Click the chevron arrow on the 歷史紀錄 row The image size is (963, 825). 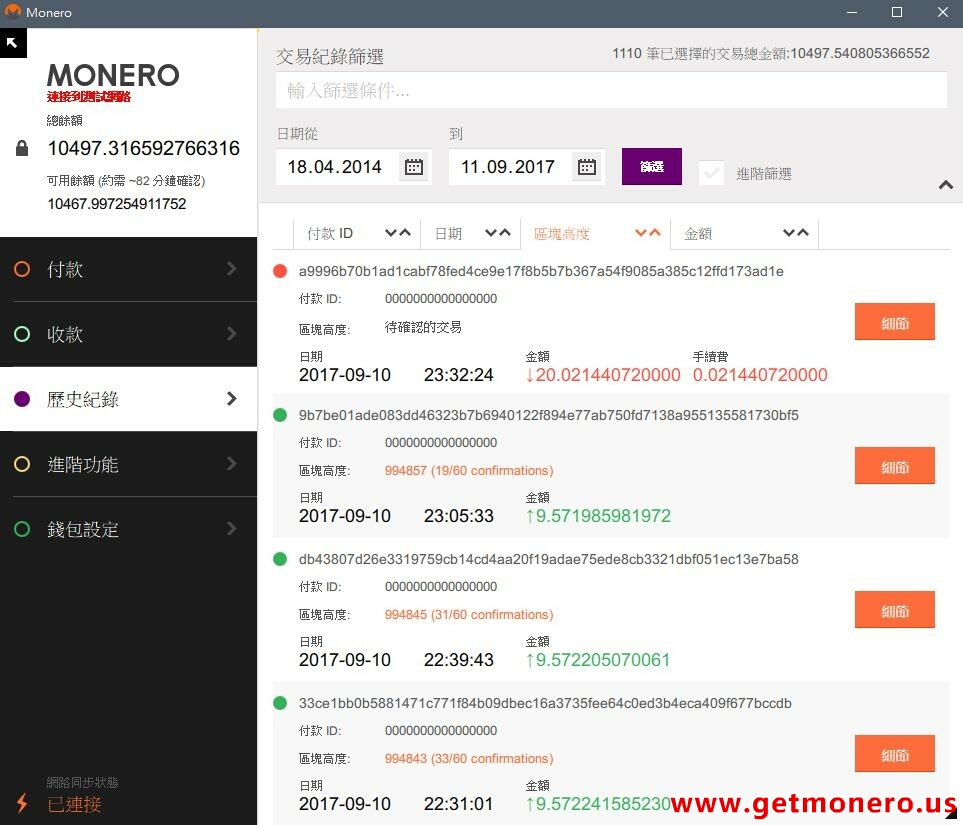pos(232,399)
